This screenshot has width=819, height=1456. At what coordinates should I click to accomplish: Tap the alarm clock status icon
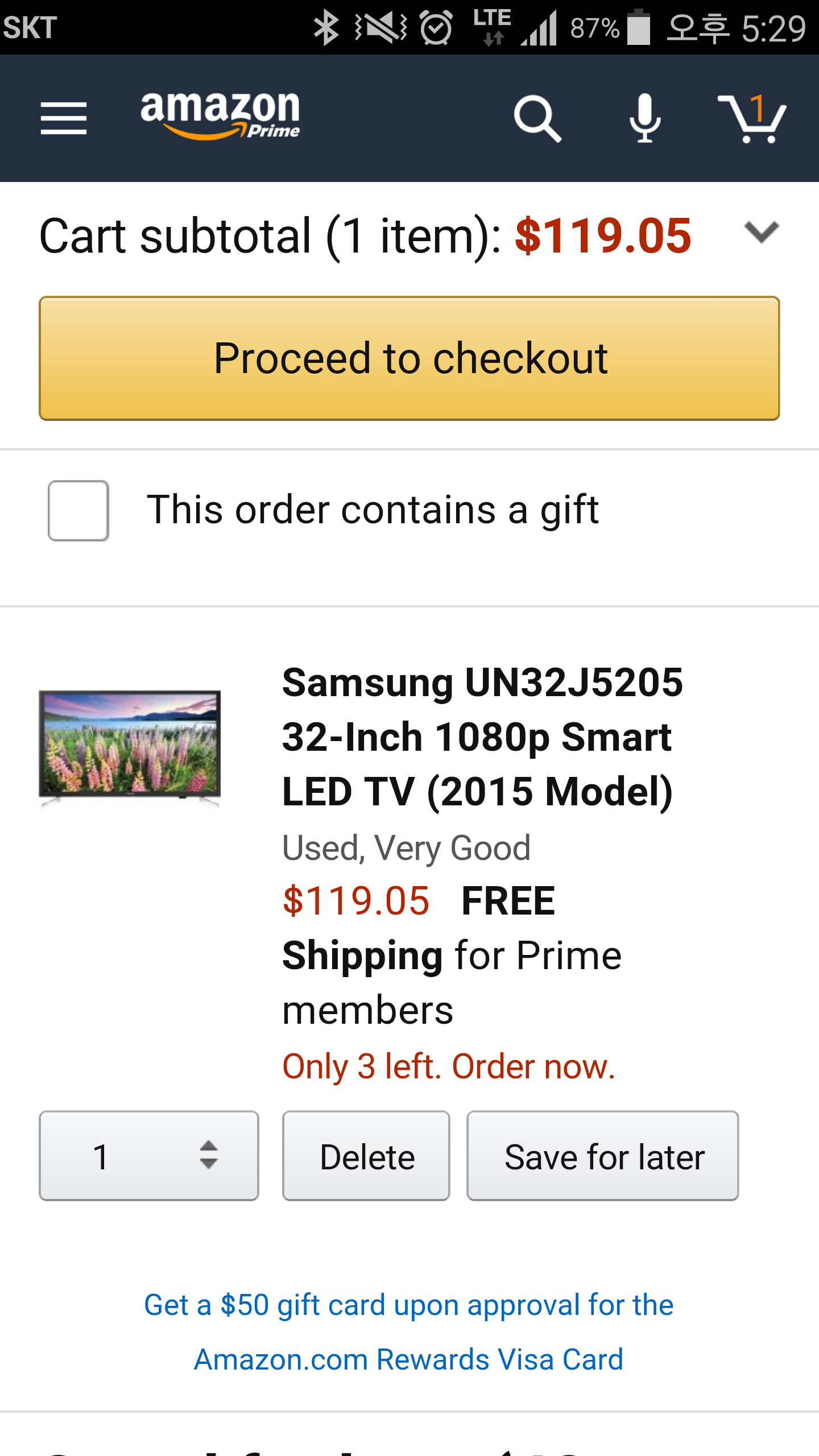(x=436, y=27)
